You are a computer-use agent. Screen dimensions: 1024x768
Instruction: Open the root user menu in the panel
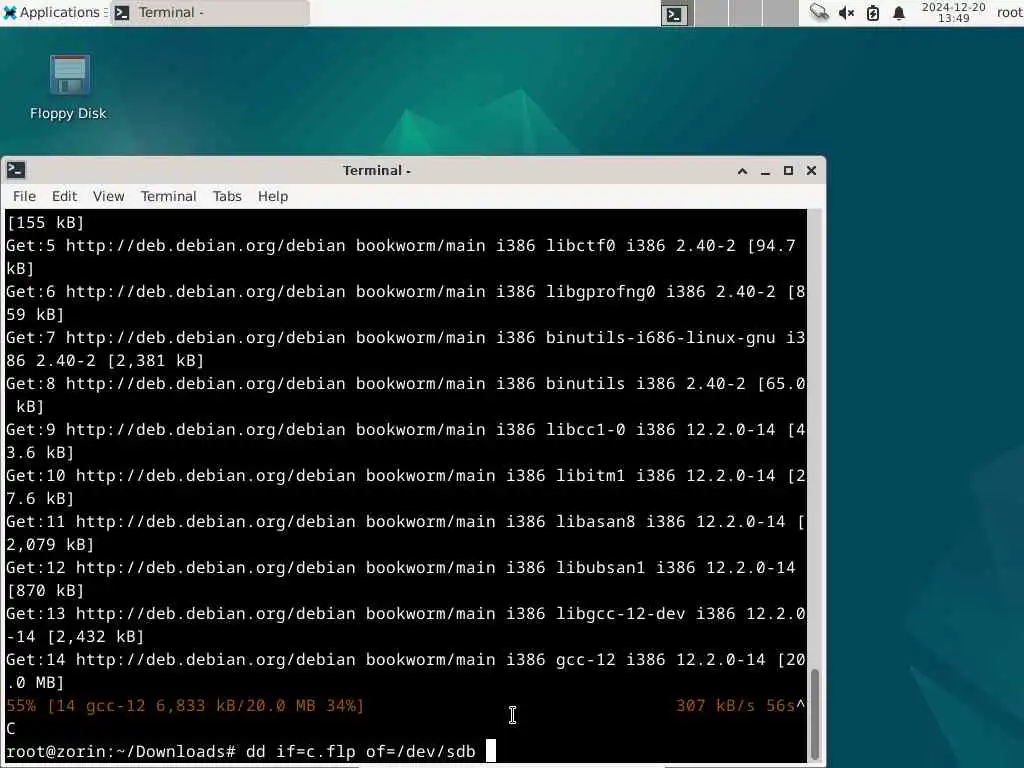(x=1009, y=12)
